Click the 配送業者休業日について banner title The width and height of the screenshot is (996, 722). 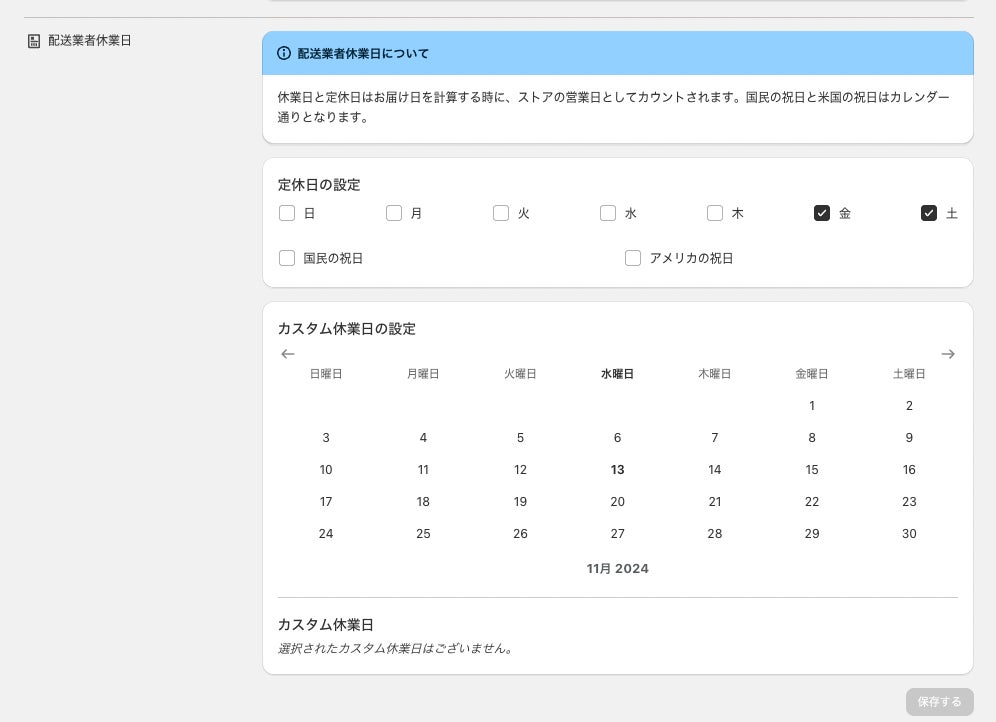tap(363, 54)
